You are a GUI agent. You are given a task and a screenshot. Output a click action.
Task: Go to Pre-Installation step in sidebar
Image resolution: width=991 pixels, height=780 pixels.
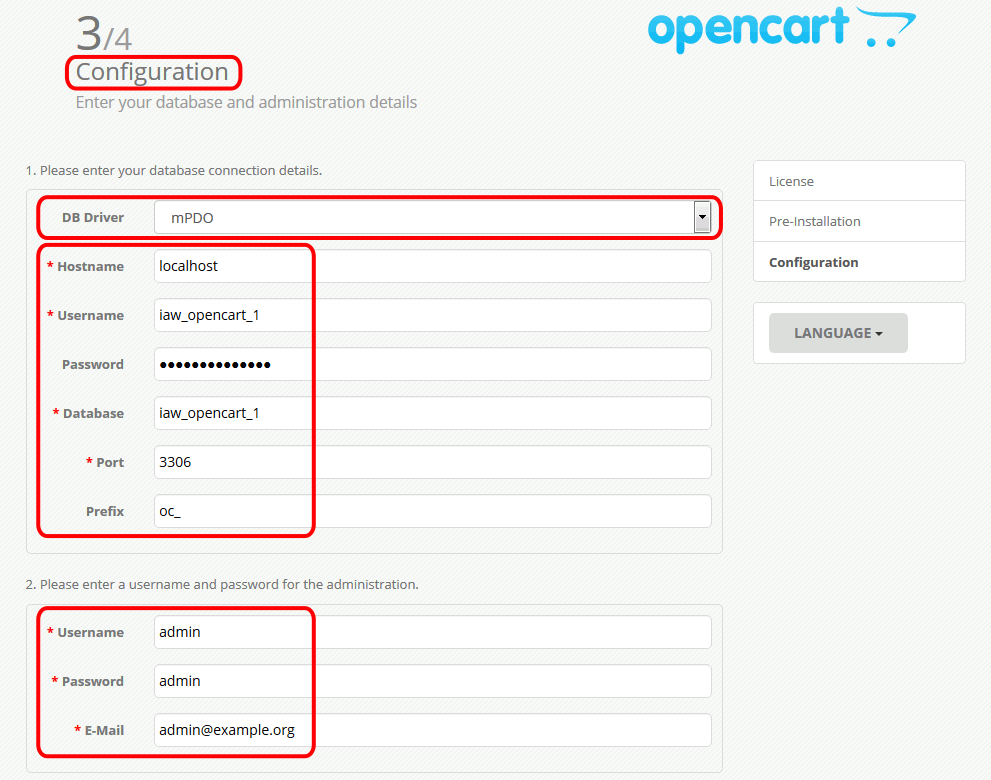click(x=859, y=221)
